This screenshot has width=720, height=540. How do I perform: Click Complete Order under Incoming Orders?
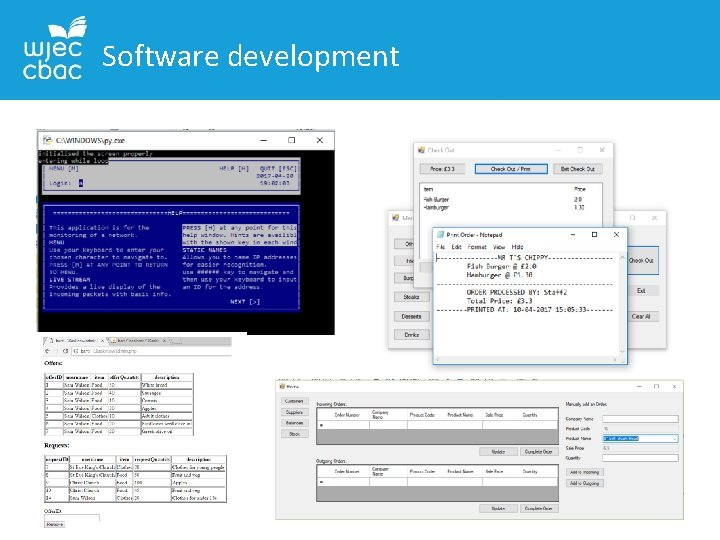pyautogui.click(x=539, y=452)
